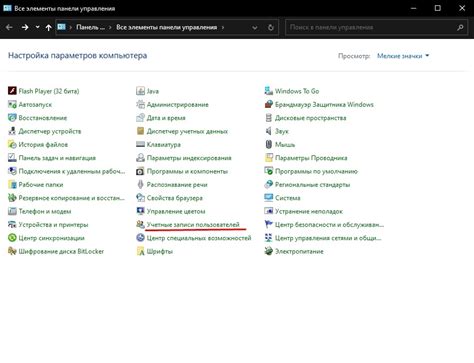
Task: Open the Восстановление icon
Action: pyautogui.click(x=12, y=118)
